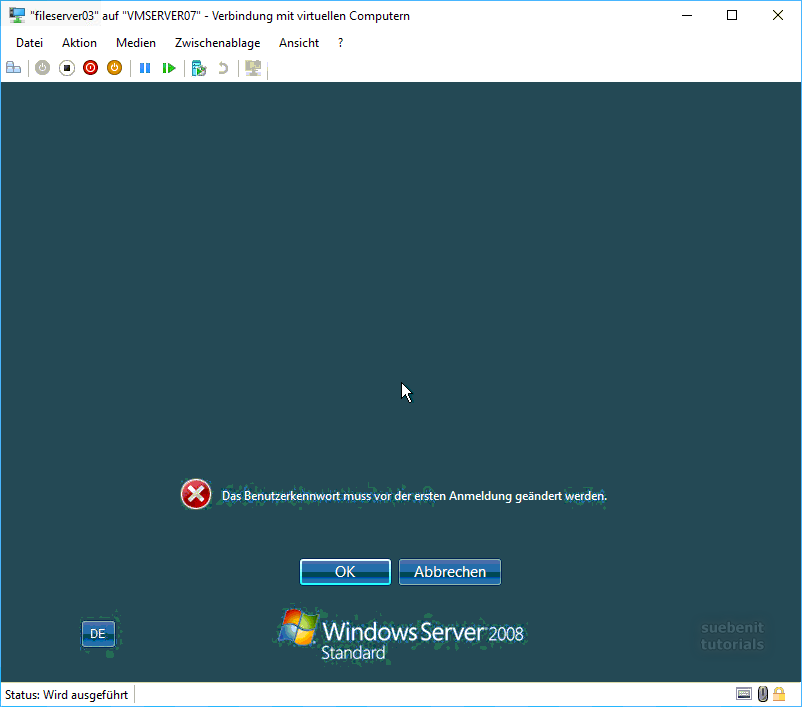Click the 'Status: Wird ausgeführt' status text
Viewport: 802px width, 707px height.
tap(66, 695)
